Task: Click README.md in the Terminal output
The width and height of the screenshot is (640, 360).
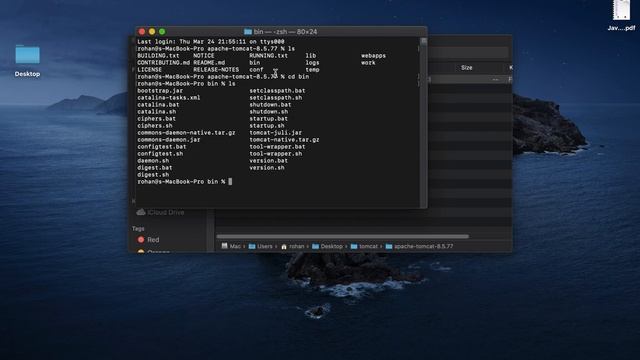Action: point(209,63)
